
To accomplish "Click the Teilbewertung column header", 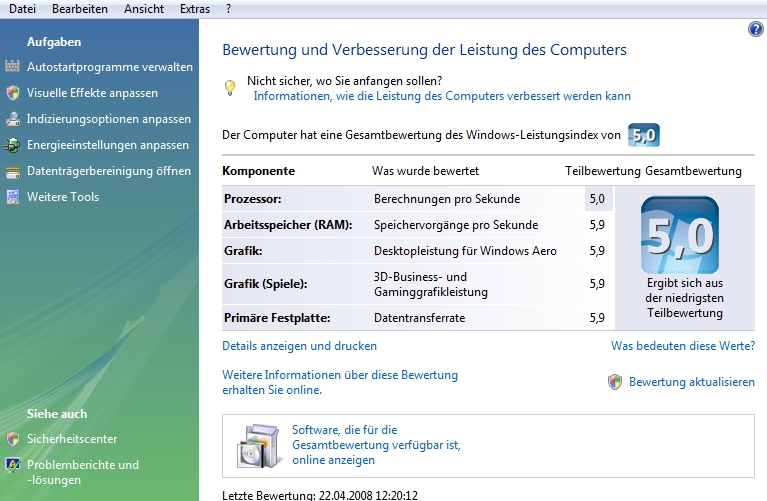I will click(603, 171).
